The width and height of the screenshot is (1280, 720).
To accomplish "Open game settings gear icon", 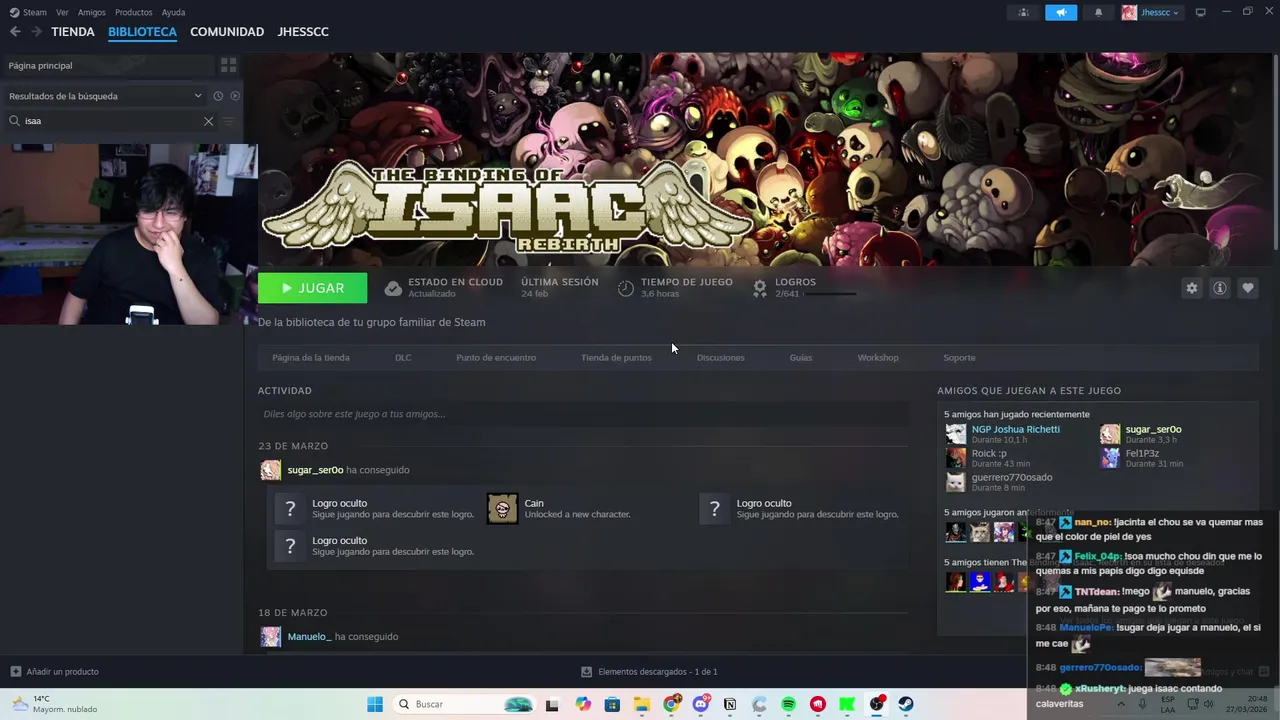I will point(1191,288).
